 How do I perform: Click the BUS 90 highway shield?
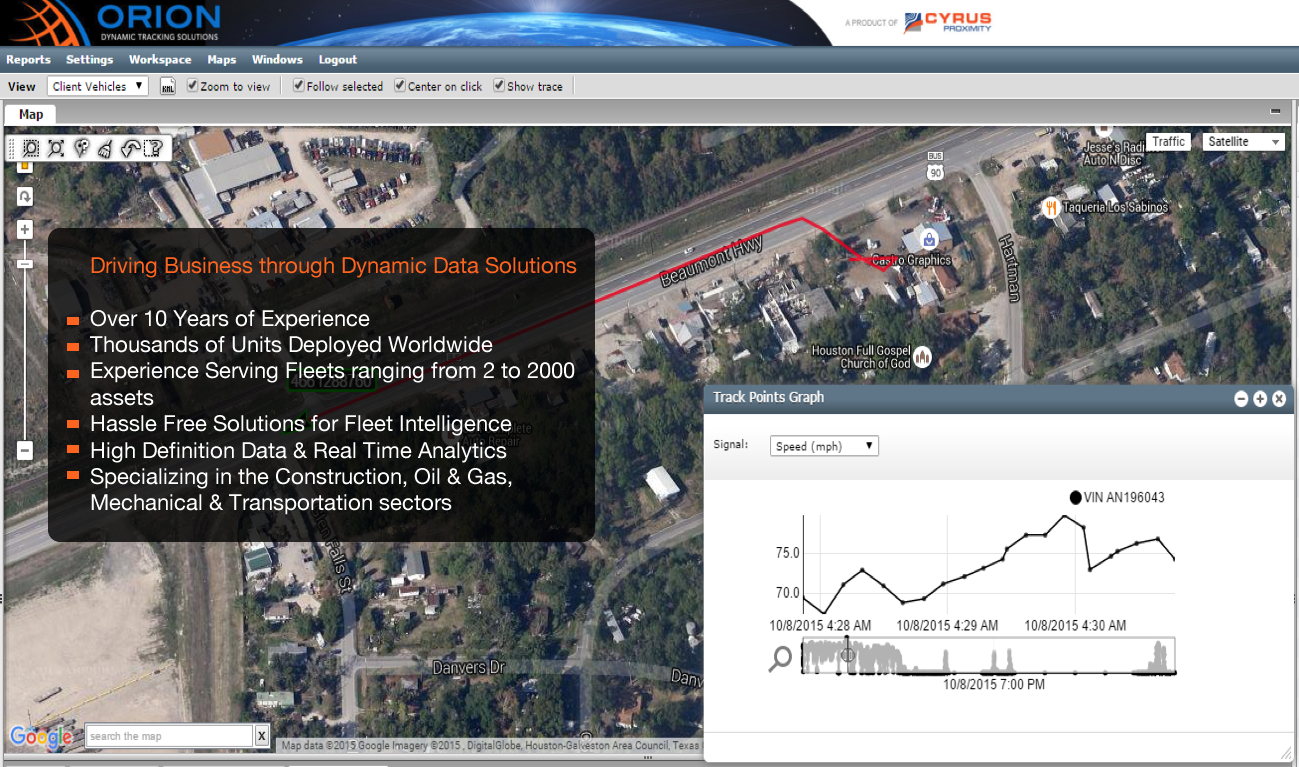pos(935,167)
